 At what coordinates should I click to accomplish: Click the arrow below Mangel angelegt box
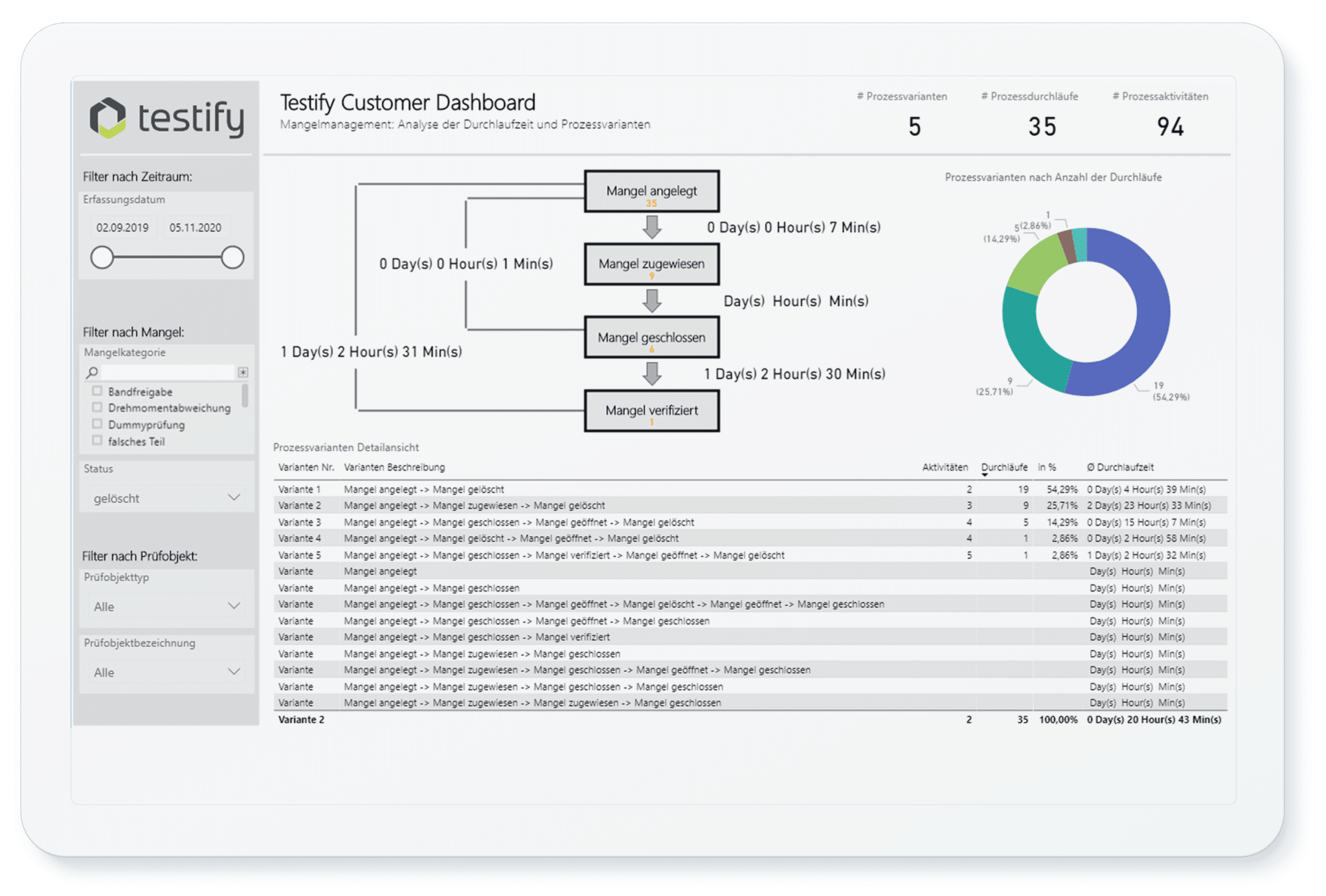click(652, 227)
